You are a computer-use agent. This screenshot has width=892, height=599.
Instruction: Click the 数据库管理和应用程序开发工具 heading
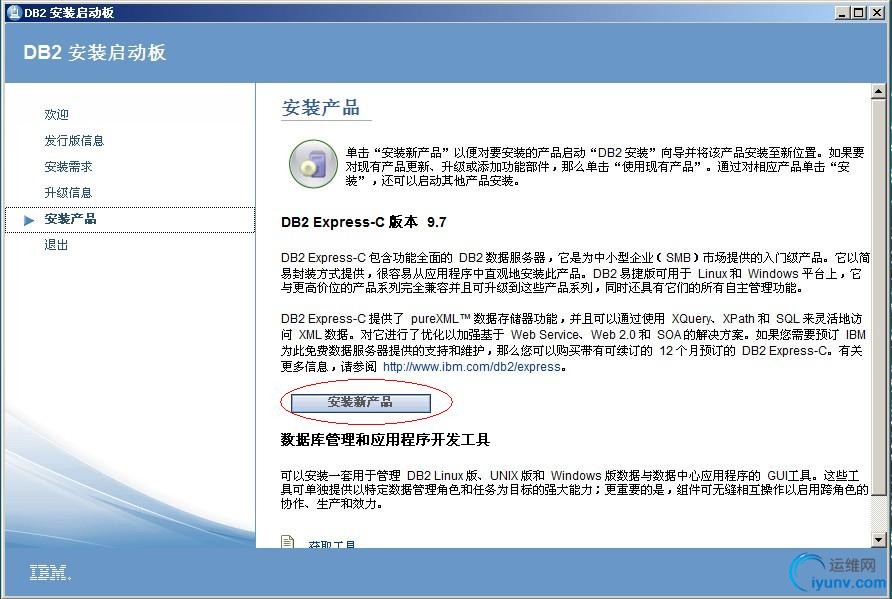click(385, 440)
